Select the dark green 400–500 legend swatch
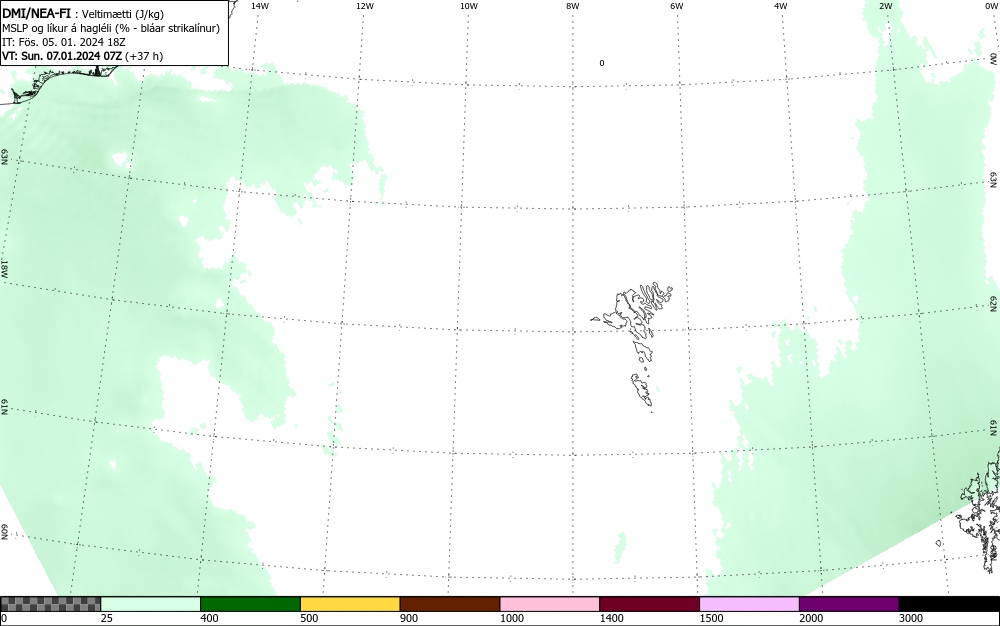 [x=250, y=604]
